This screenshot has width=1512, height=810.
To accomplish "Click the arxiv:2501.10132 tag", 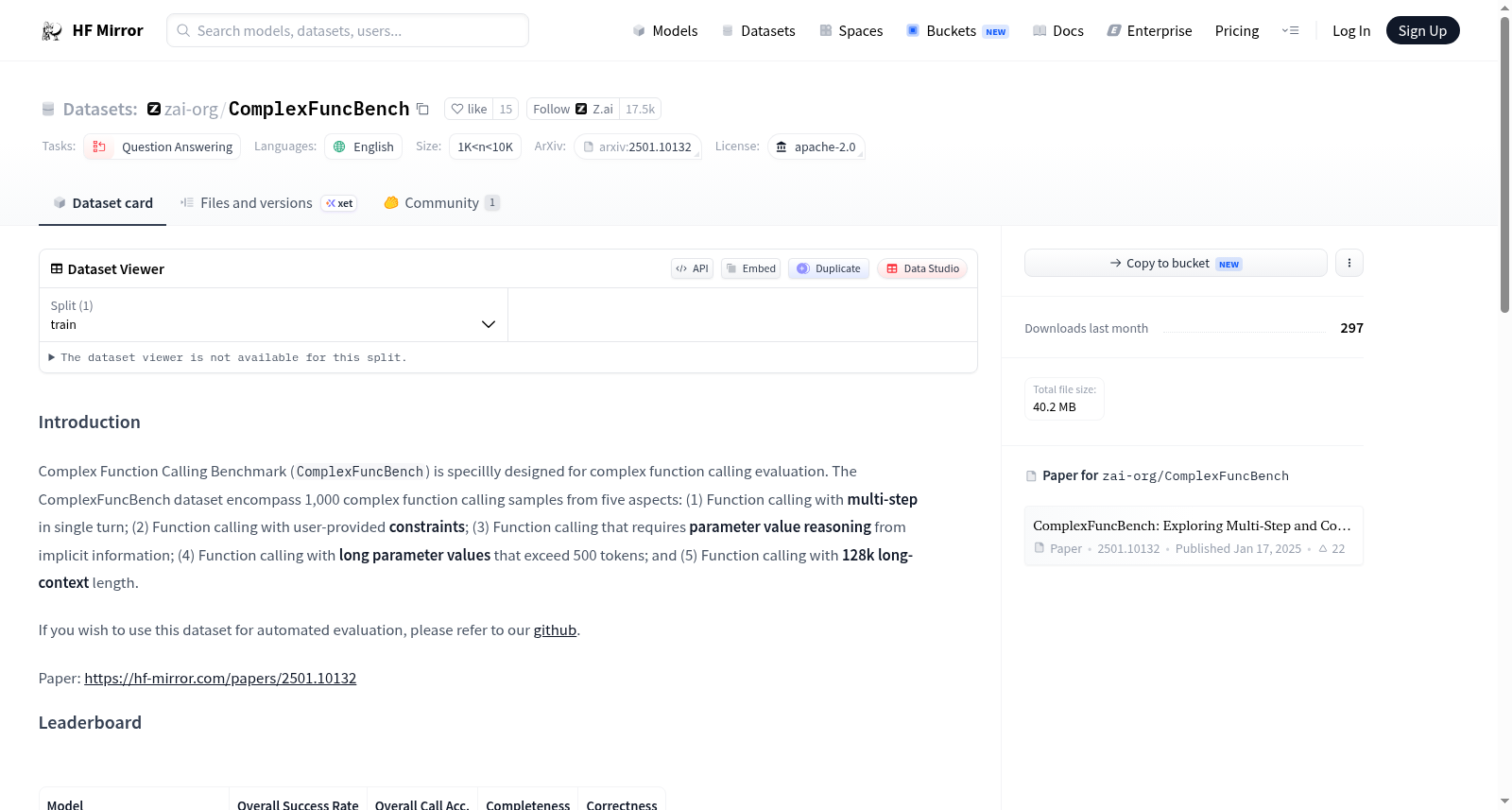I will (638, 146).
